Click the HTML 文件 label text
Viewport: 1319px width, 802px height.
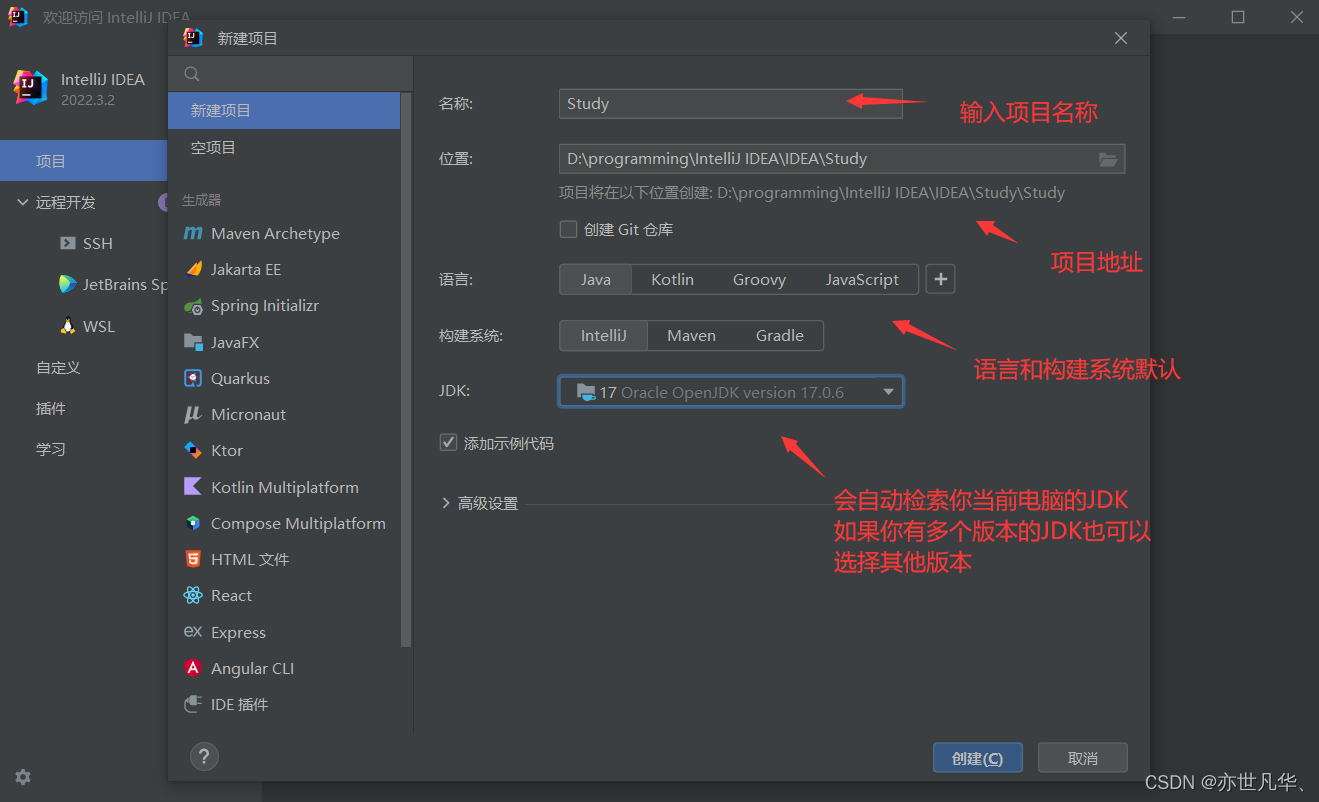point(250,559)
